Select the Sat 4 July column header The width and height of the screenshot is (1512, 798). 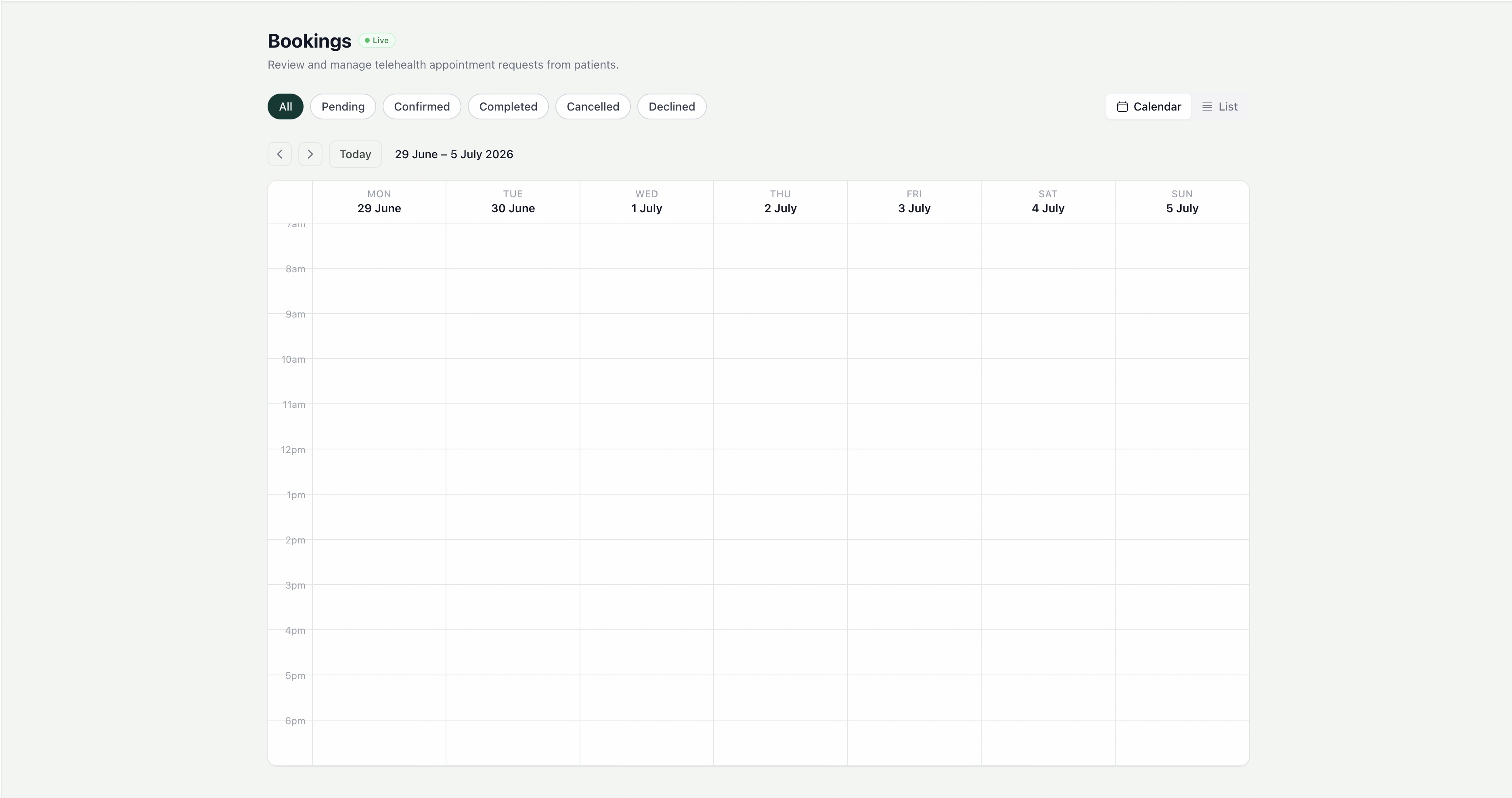point(1048,202)
